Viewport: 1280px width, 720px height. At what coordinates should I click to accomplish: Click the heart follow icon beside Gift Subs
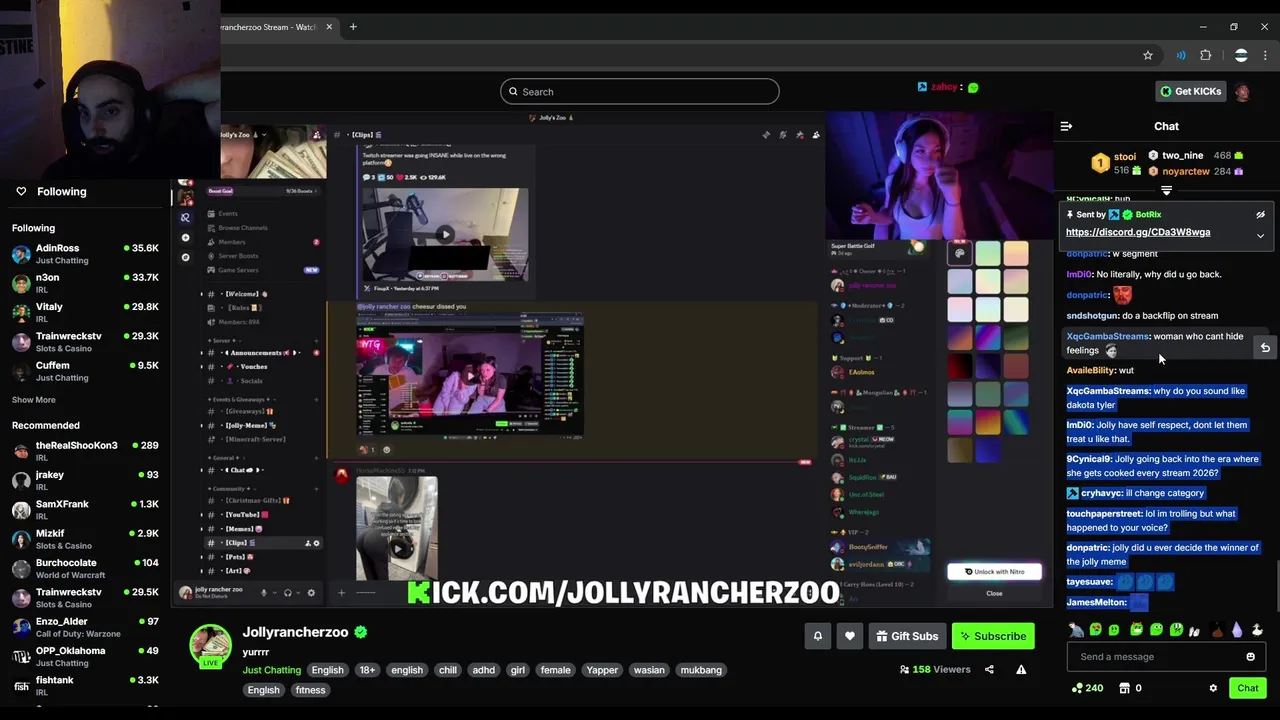point(849,636)
